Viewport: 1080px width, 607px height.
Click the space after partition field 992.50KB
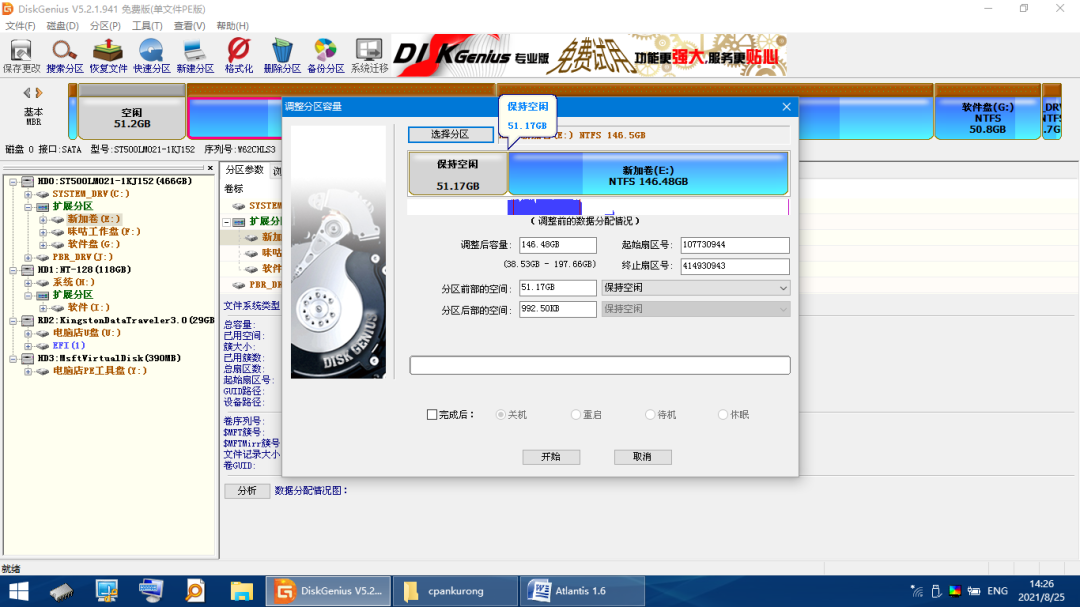[x=557, y=309]
